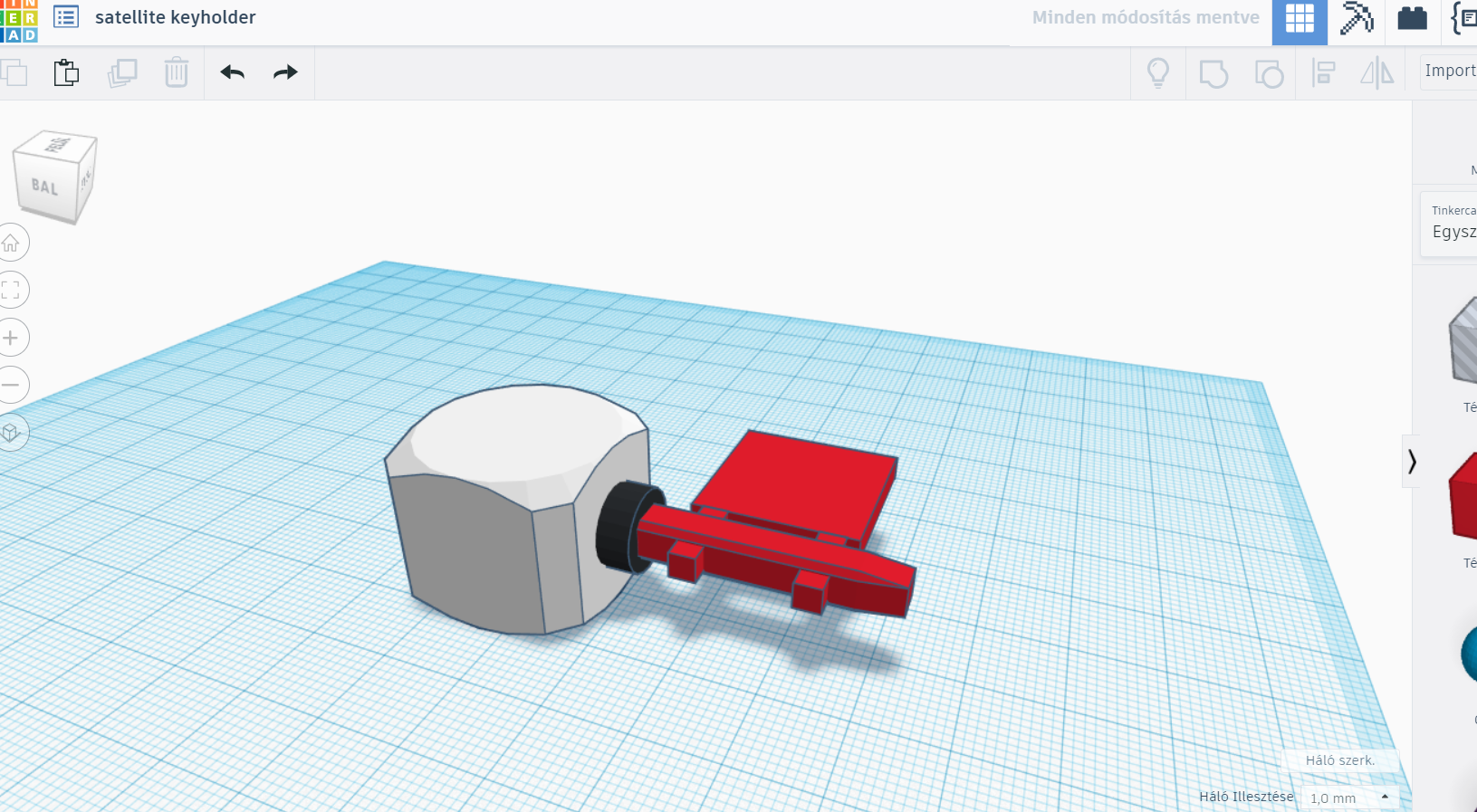
Task: Toggle show all lightbulb icon
Action: pos(1158,72)
